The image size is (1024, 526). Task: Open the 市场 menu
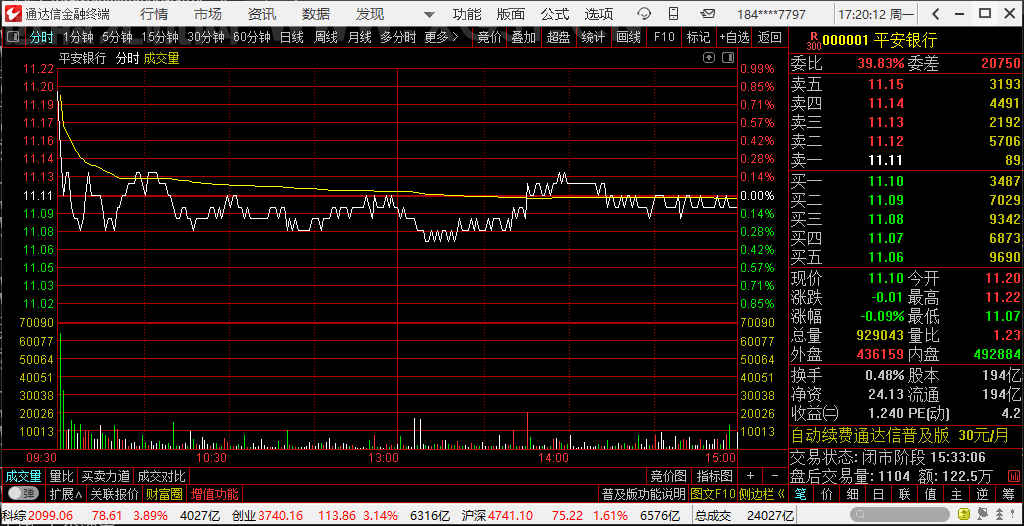[x=208, y=14]
